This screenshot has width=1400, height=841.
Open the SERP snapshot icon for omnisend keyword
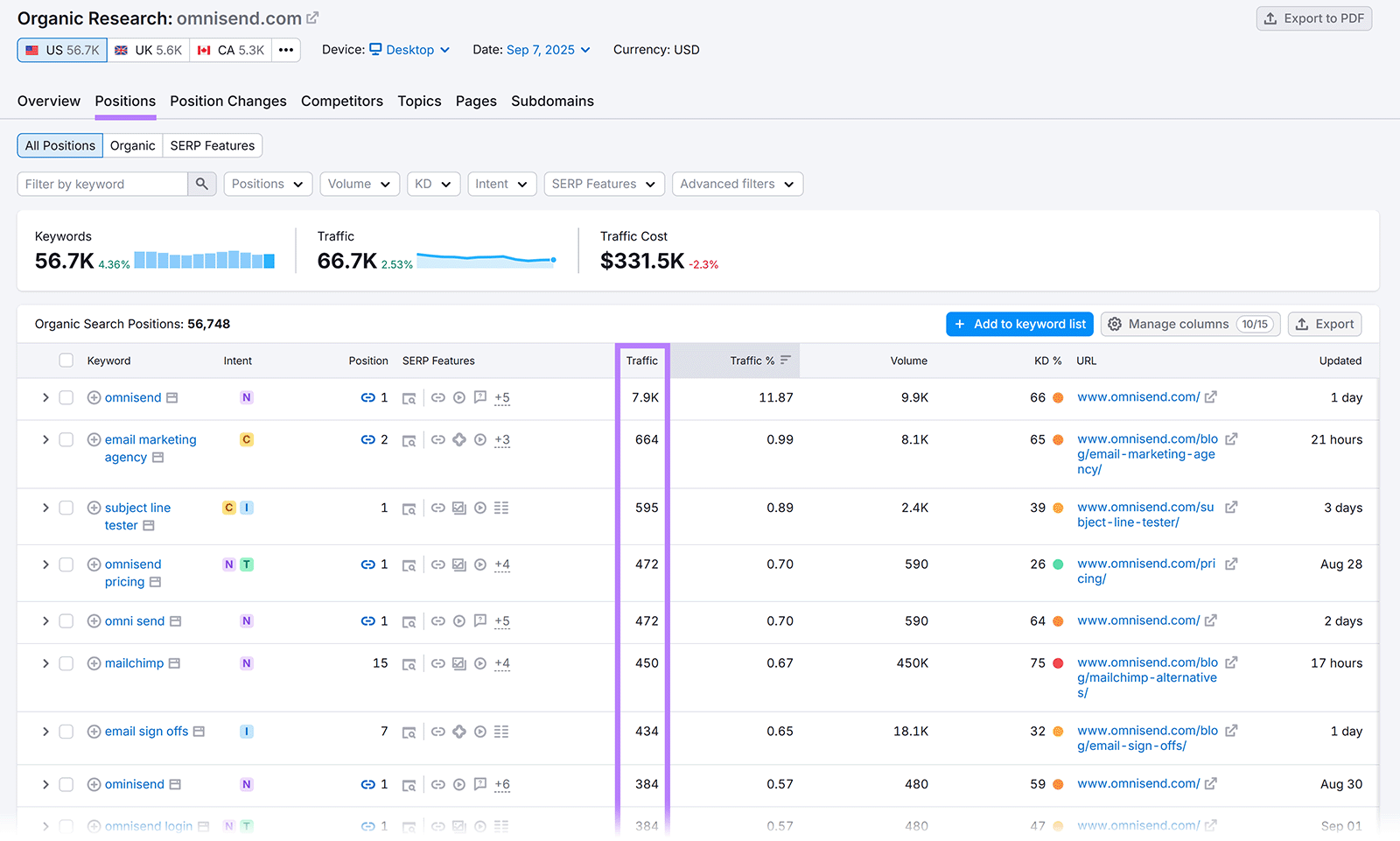click(409, 397)
